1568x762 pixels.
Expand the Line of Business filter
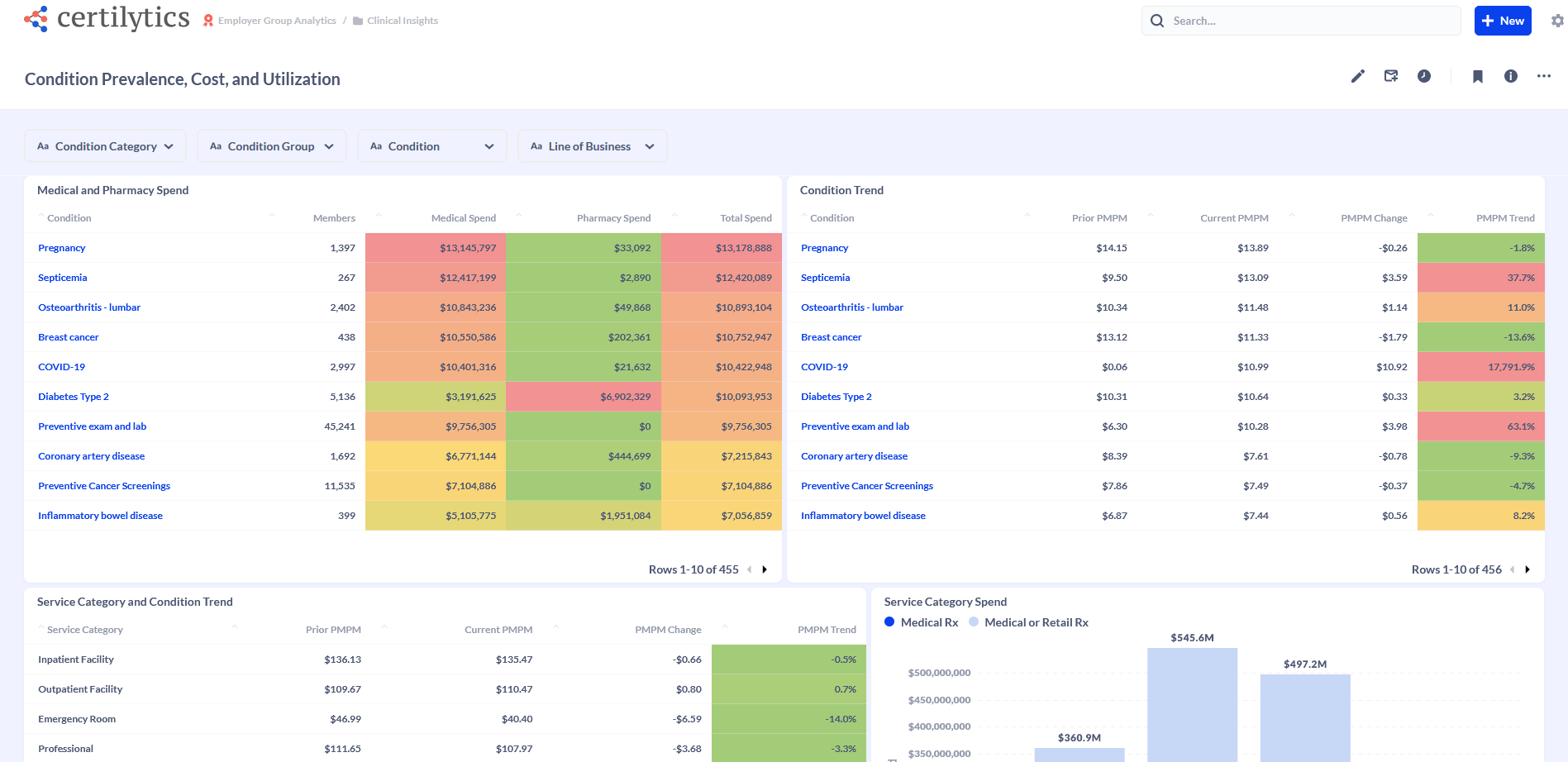point(592,145)
